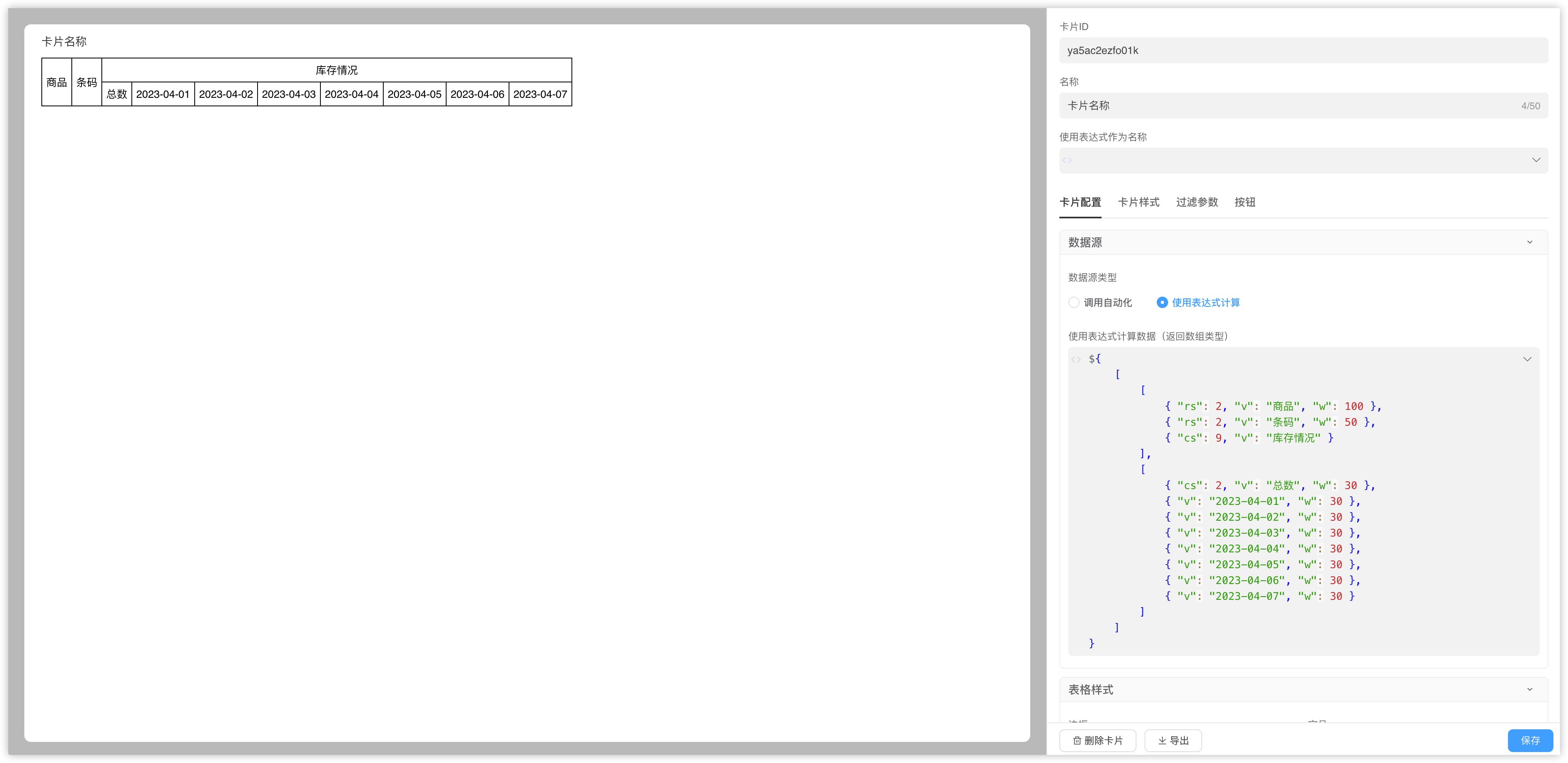This screenshot has height=763, width=1568.
Task: Select the 使用表达式计算 radio option
Action: (1162, 303)
